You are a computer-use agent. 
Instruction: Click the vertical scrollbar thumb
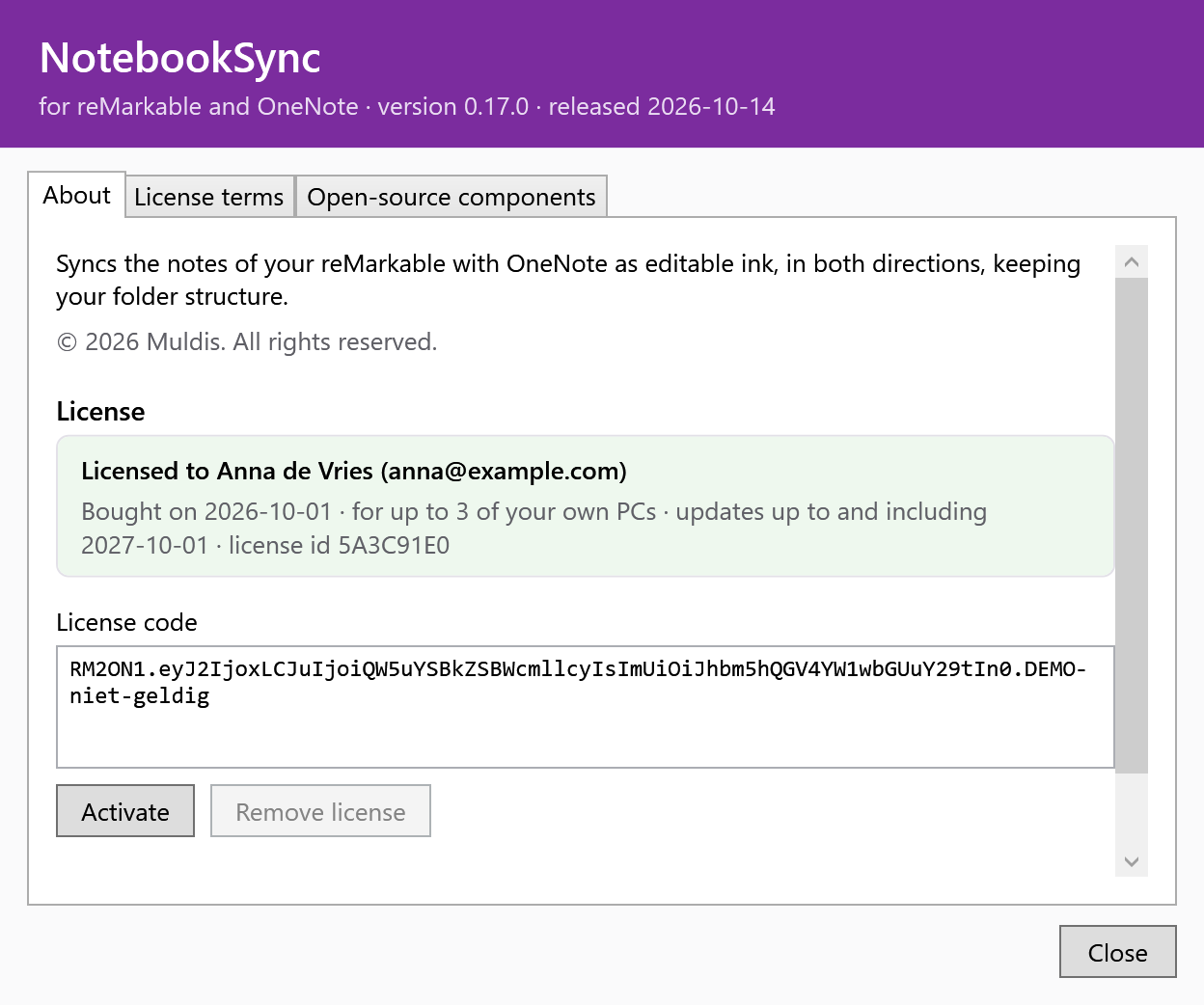[x=1132, y=526]
